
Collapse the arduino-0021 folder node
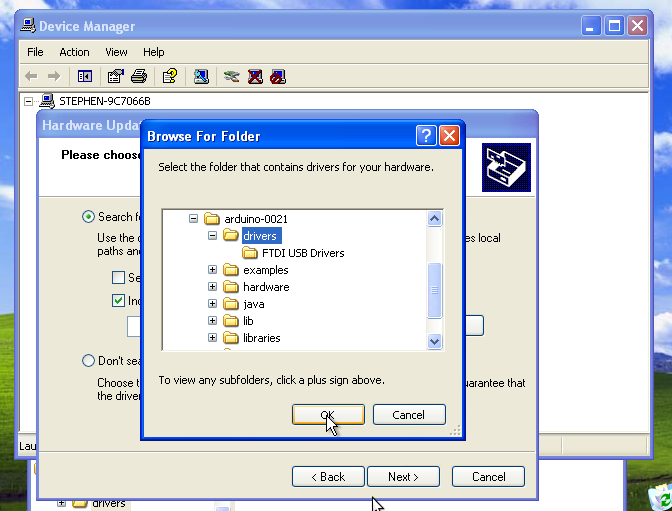(x=193, y=219)
